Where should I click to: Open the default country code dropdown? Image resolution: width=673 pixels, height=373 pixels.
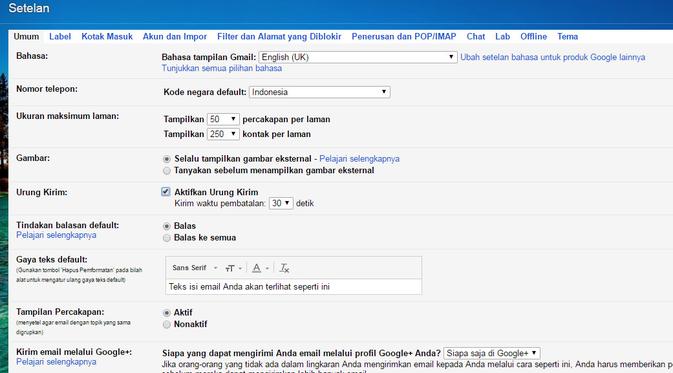pyautogui.click(x=319, y=92)
